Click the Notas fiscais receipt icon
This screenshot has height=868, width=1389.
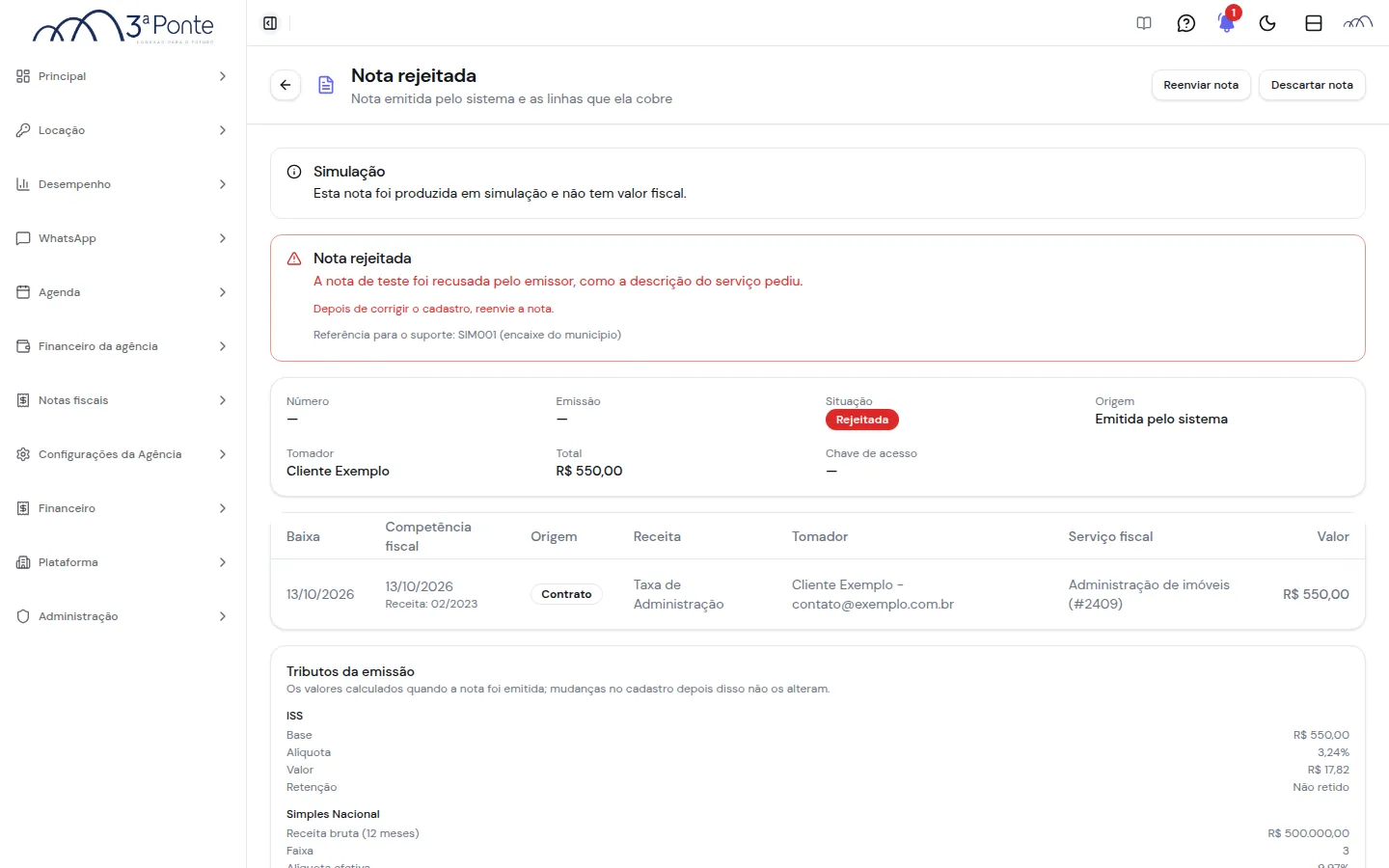tap(23, 400)
